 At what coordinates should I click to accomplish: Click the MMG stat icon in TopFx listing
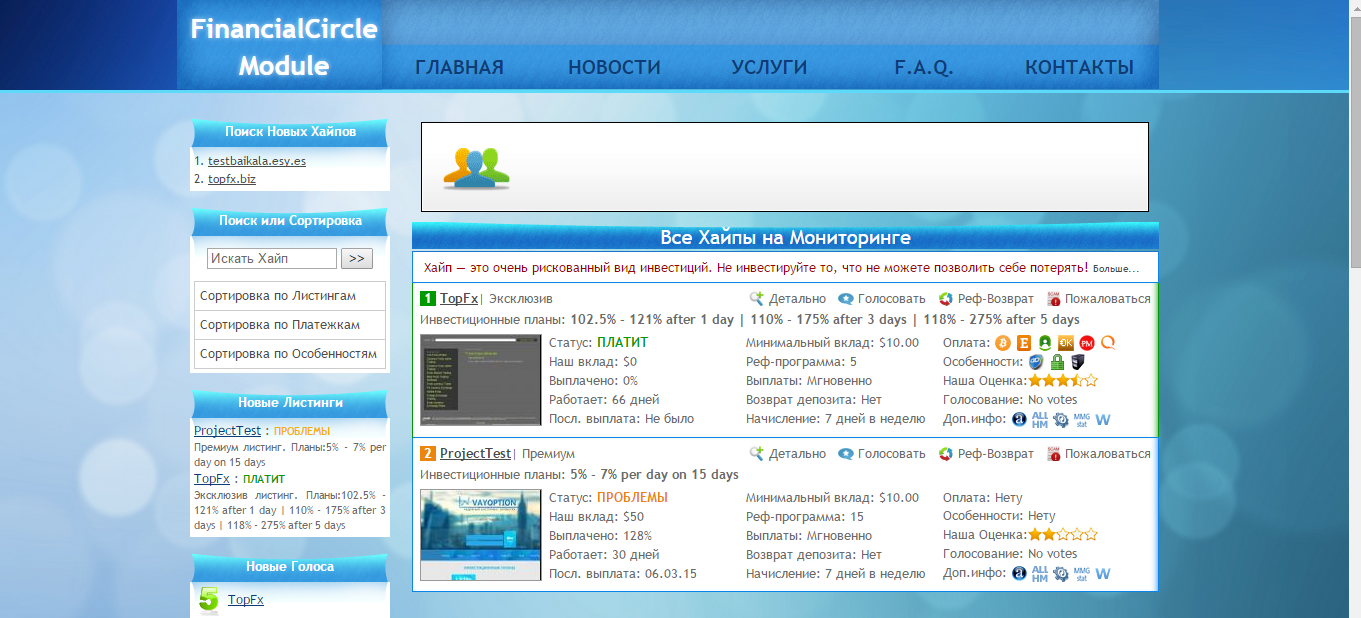(x=1082, y=419)
